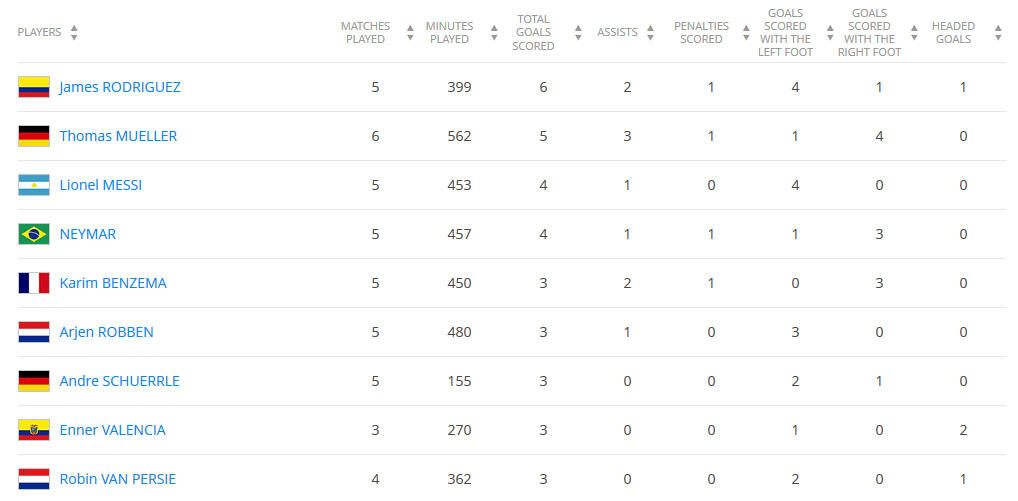The image size is (1018, 501).
Task: Sort by Total Goals Scored arrows
Action: [x=578, y=33]
